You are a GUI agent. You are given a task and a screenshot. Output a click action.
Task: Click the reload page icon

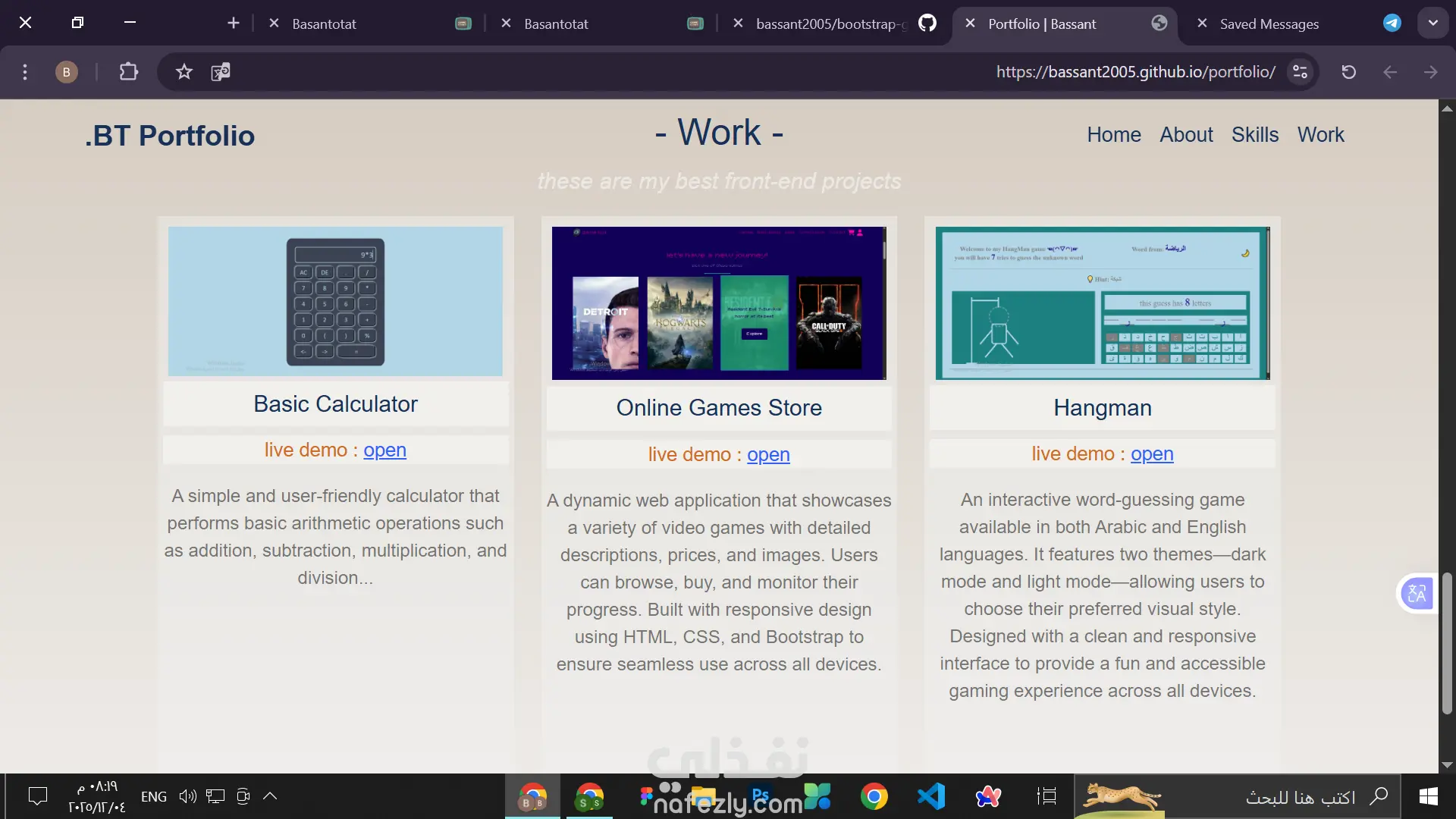[x=1348, y=72]
